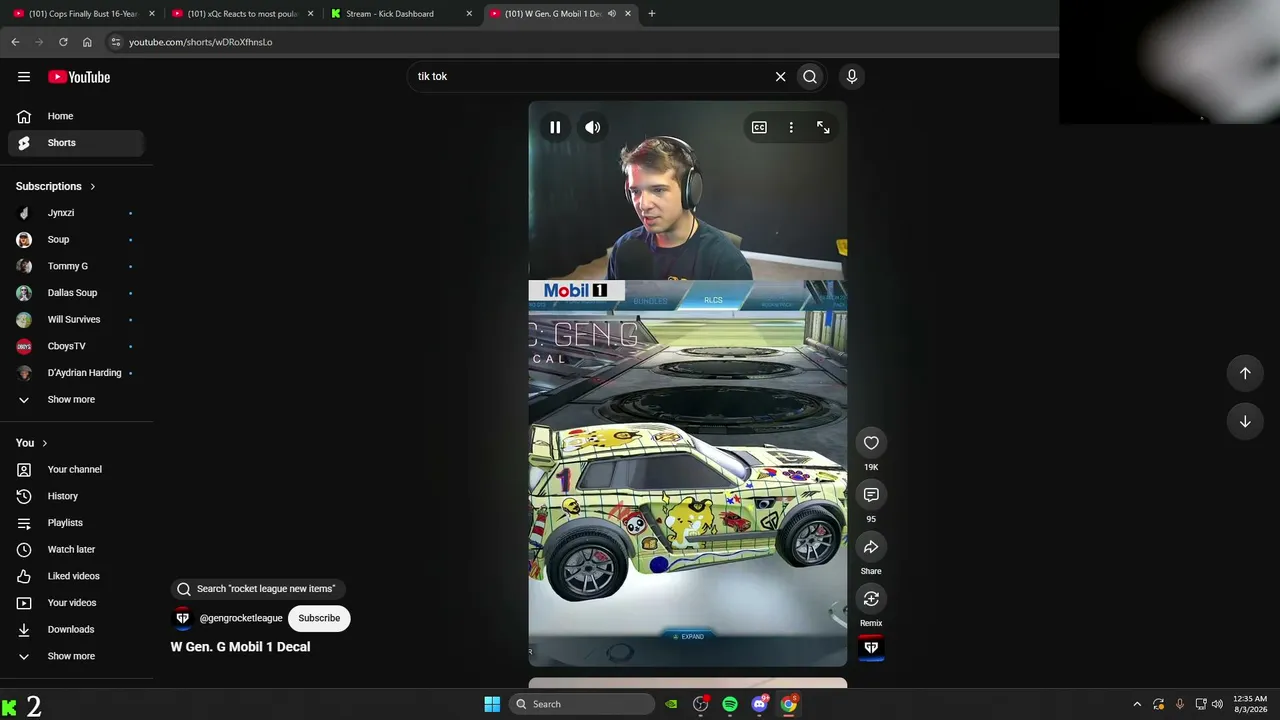Show more subscriptions
This screenshot has width=1280, height=720.
[x=76, y=400]
